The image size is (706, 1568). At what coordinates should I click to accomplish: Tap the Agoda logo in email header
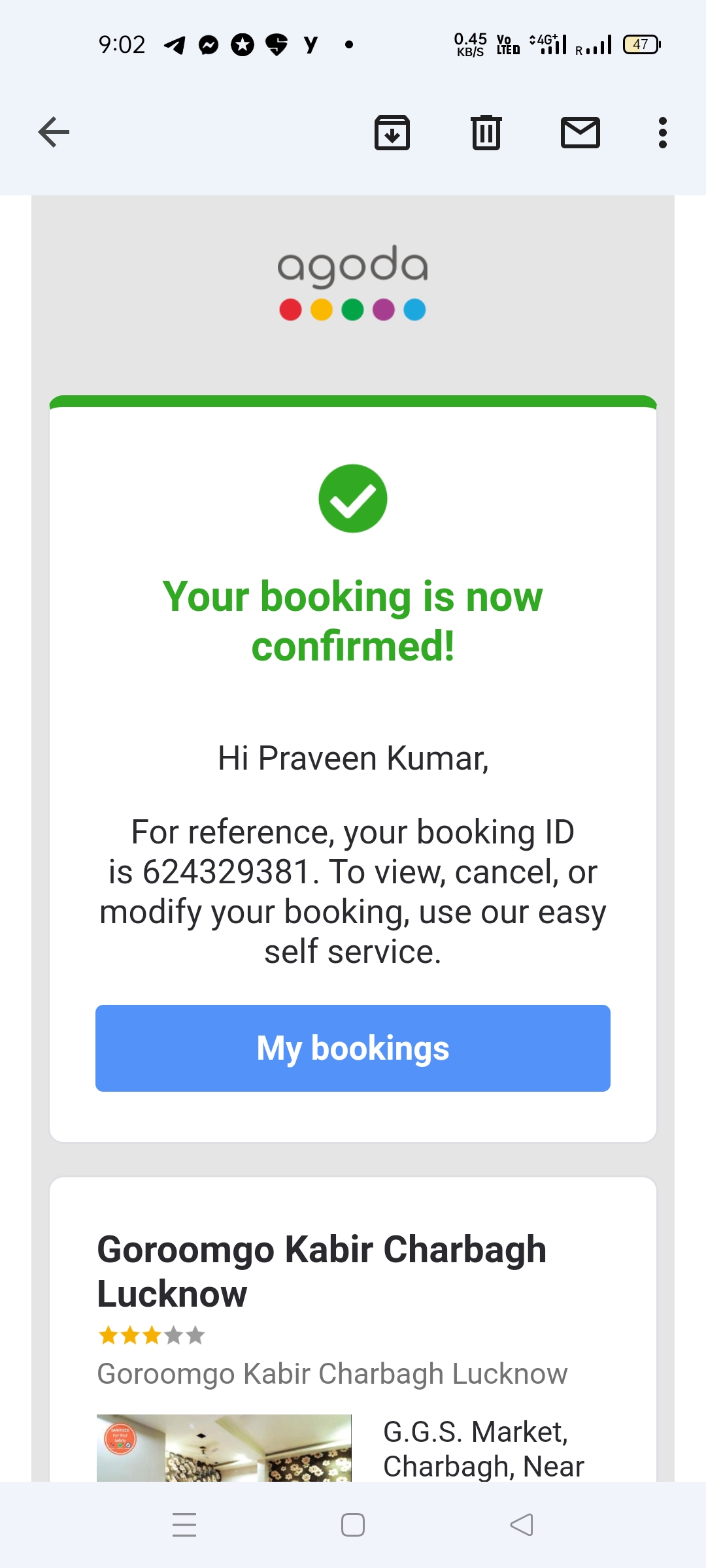coord(353,282)
